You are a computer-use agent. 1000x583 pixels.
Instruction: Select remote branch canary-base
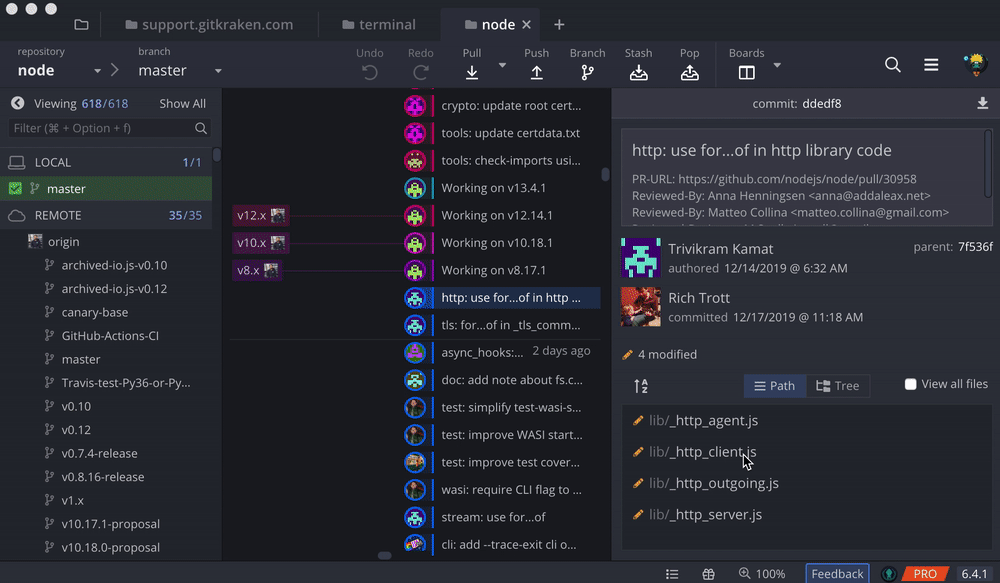click(94, 313)
